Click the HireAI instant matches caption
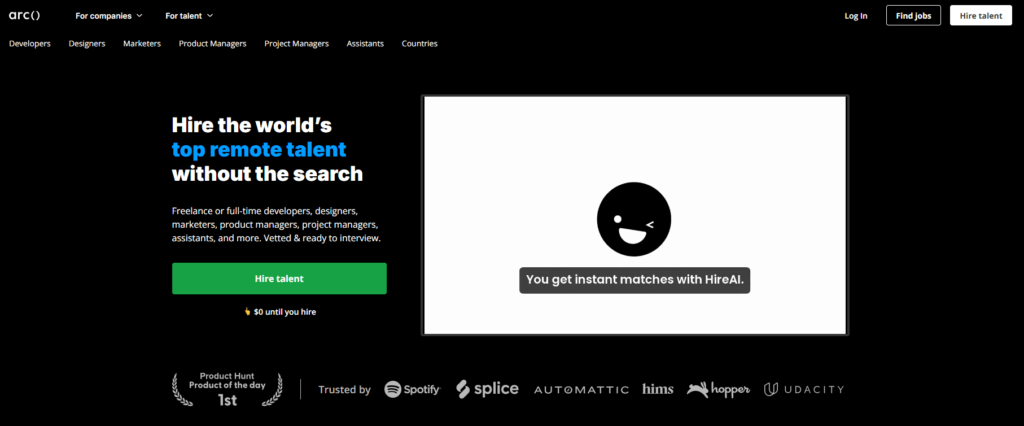 click(635, 280)
